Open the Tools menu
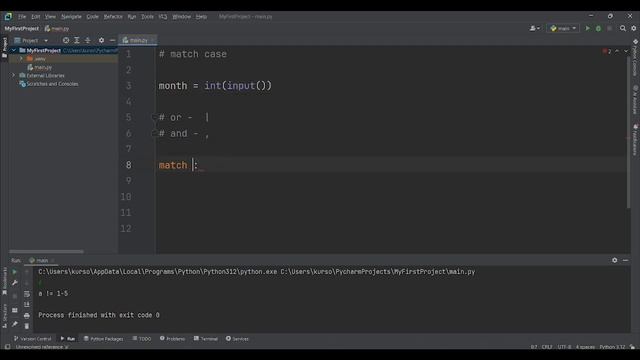 pyautogui.click(x=147, y=17)
